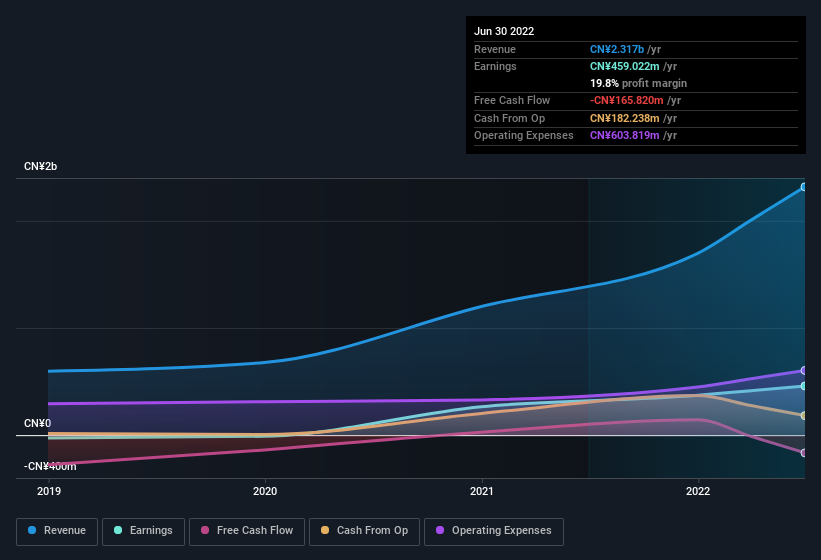Click the CN¥459.022m earnings value
This screenshot has width=821, height=560.
pyautogui.click(x=625, y=66)
